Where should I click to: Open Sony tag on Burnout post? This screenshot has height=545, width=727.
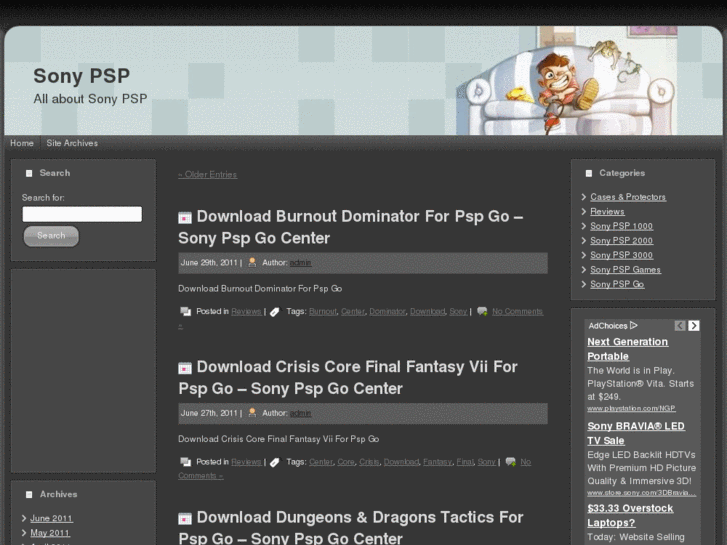[458, 312]
